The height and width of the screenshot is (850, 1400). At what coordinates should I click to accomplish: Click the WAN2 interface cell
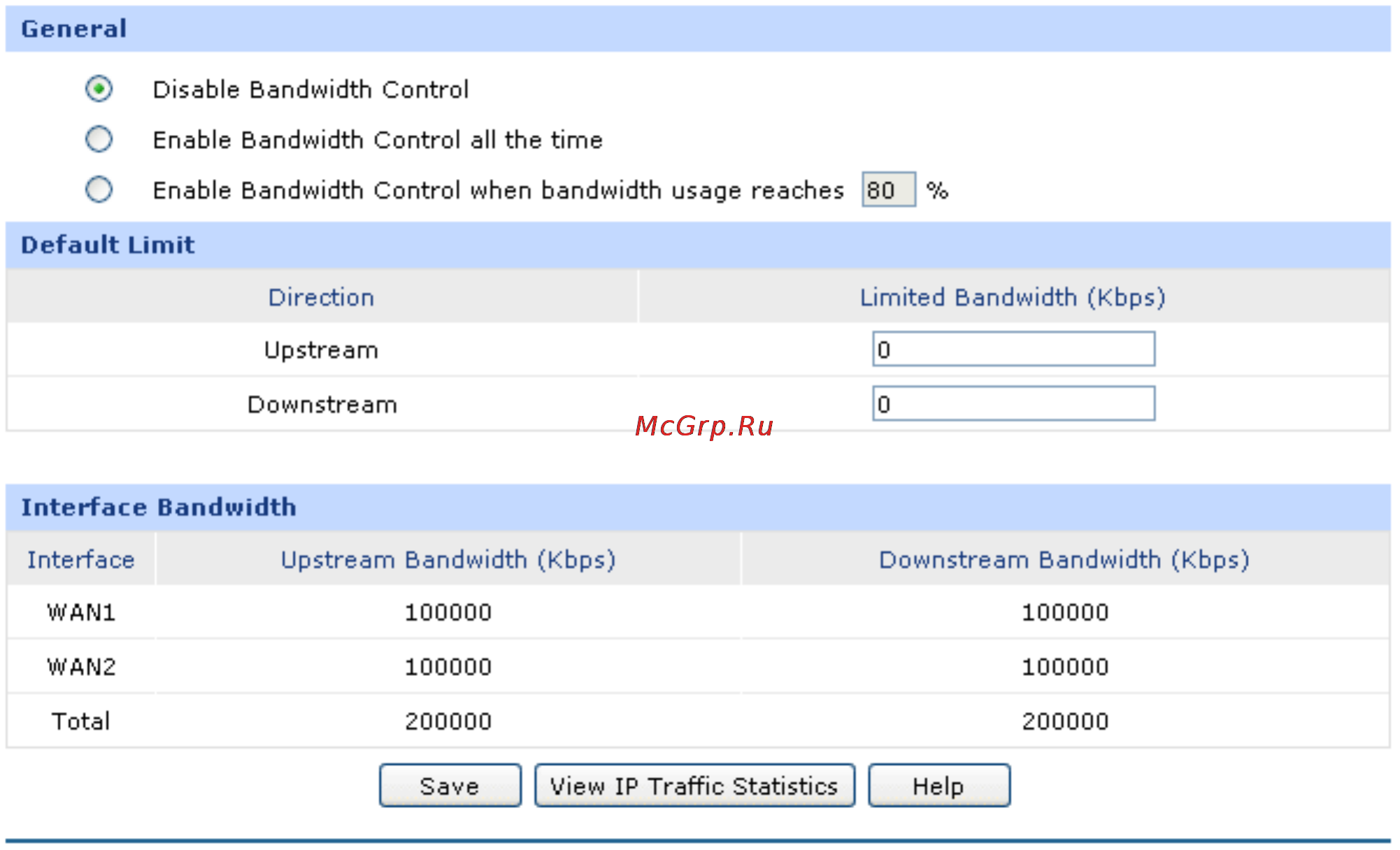81,667
